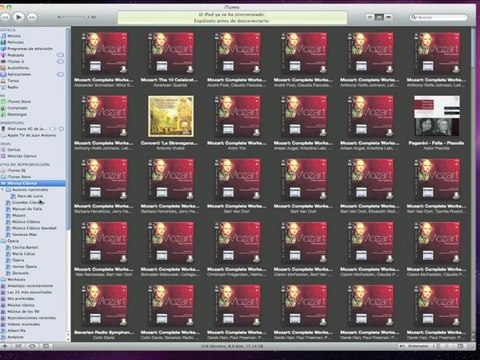480x360 pixels.
Task: Click the sidebar scroll down arrow
Action: click(x=69, y=339)
